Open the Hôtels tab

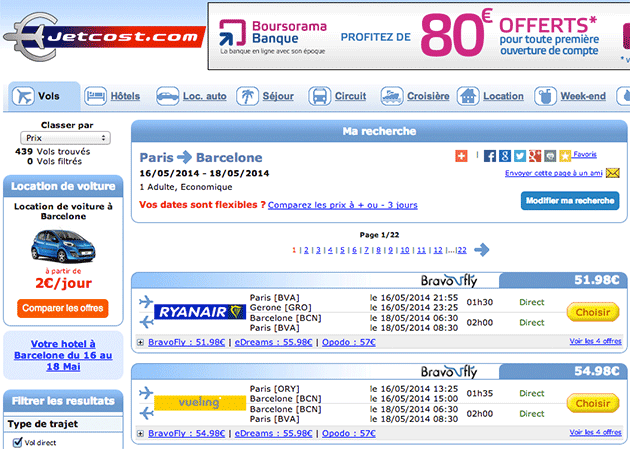click(125, 96)
